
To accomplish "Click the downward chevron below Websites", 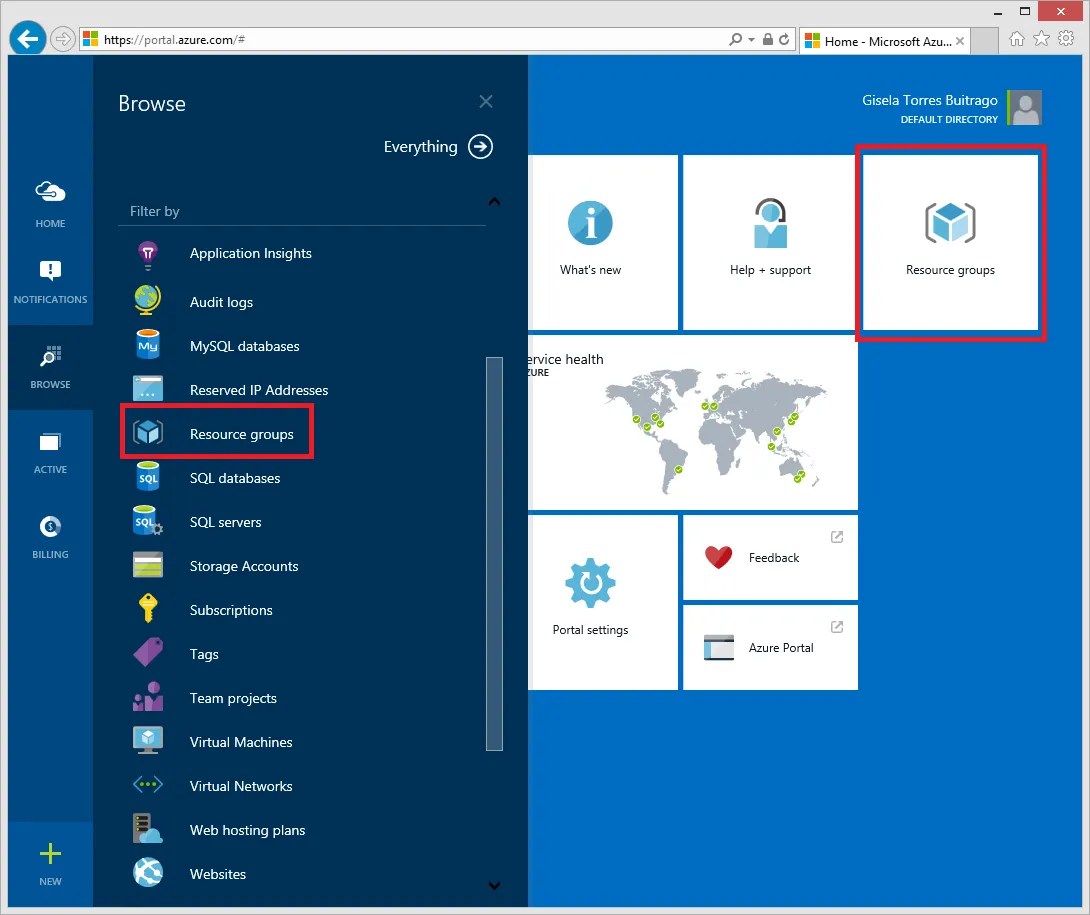I will [x=494, y=886].
